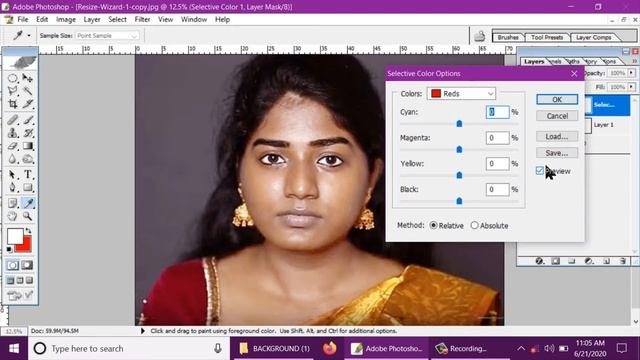Screen dimensions: 640x360
Task: Click new adjustment layer icon in Layers panel
Action: tap(589, 261)
